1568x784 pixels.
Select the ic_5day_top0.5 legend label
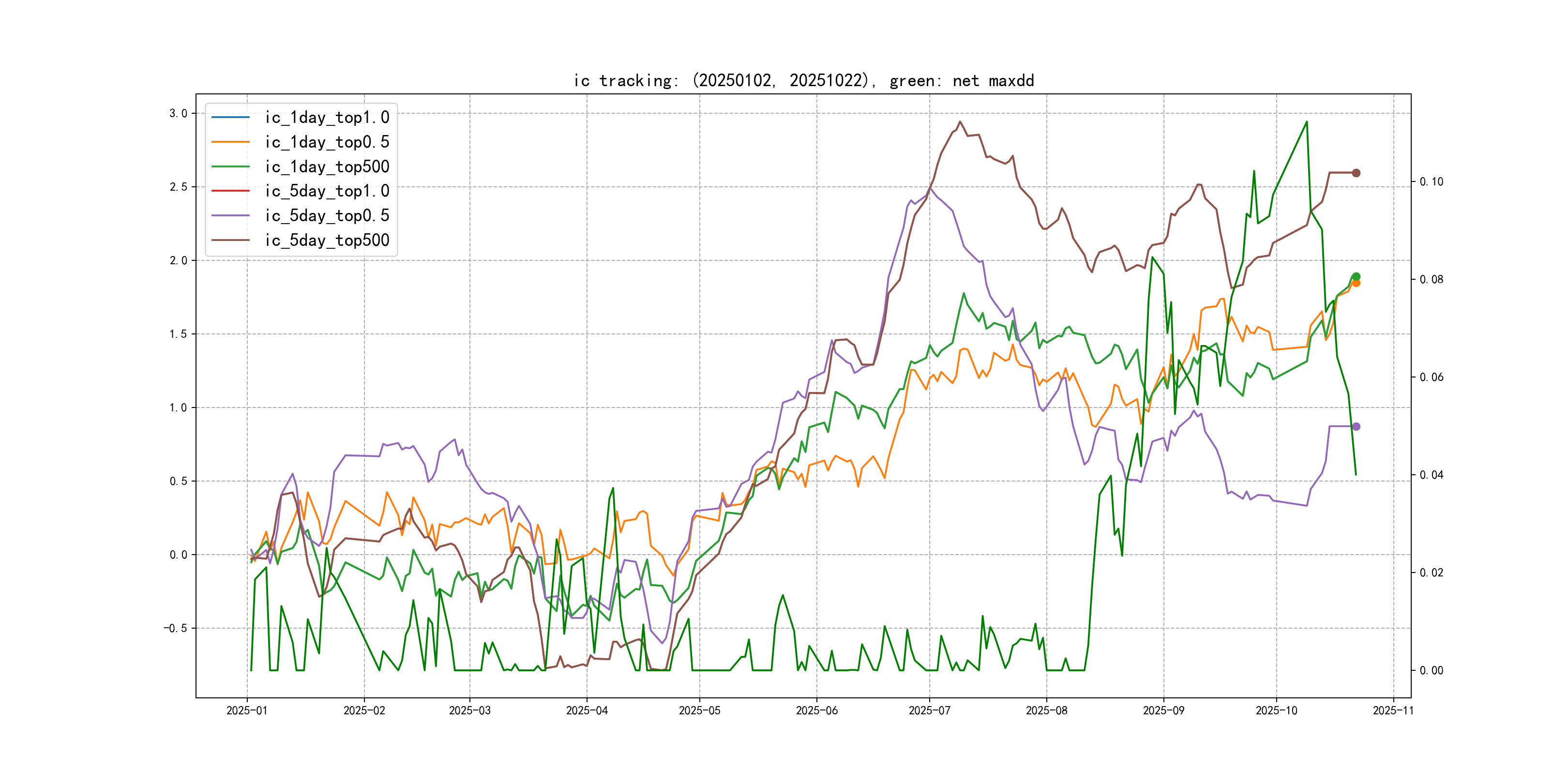327,215
